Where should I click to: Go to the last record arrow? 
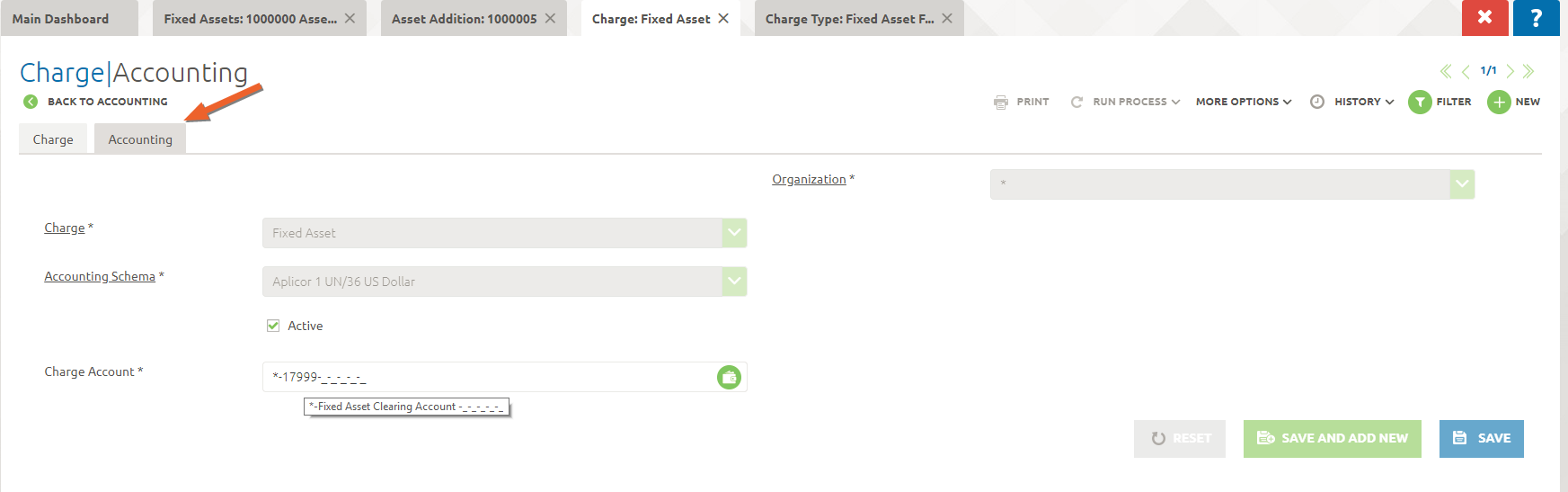pos(1528,71)
